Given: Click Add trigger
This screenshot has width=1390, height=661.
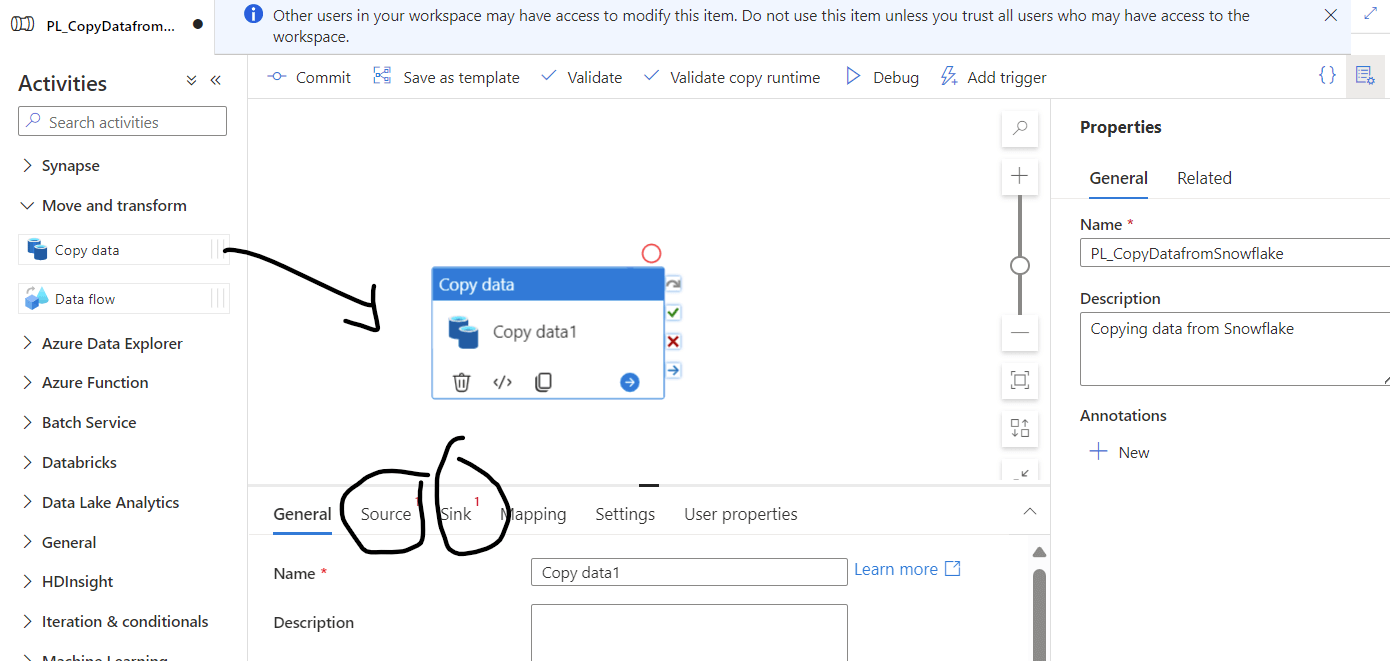Looking at the screenshot, I should tap(993, 77).
